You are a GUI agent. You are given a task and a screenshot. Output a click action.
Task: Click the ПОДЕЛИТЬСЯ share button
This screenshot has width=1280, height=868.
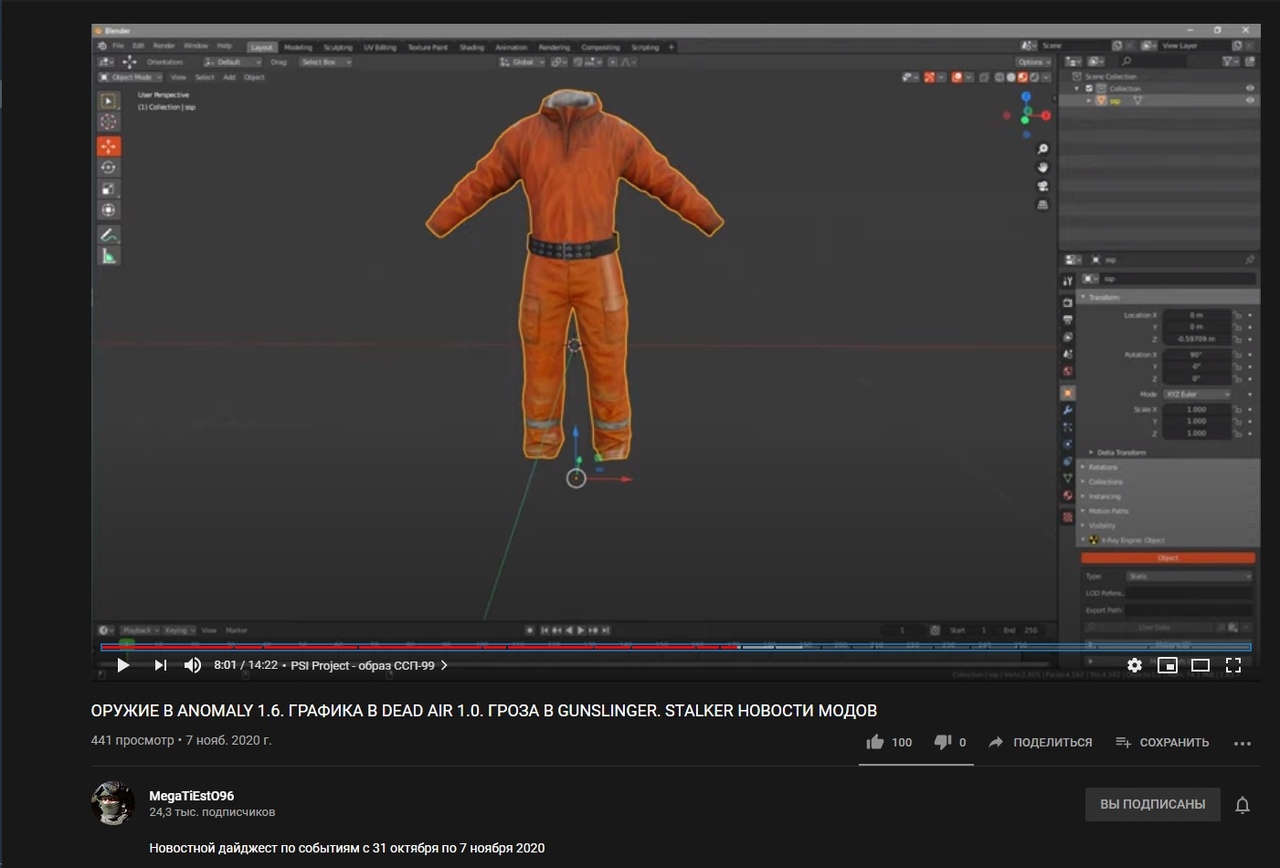click(x=1039, y=742)
